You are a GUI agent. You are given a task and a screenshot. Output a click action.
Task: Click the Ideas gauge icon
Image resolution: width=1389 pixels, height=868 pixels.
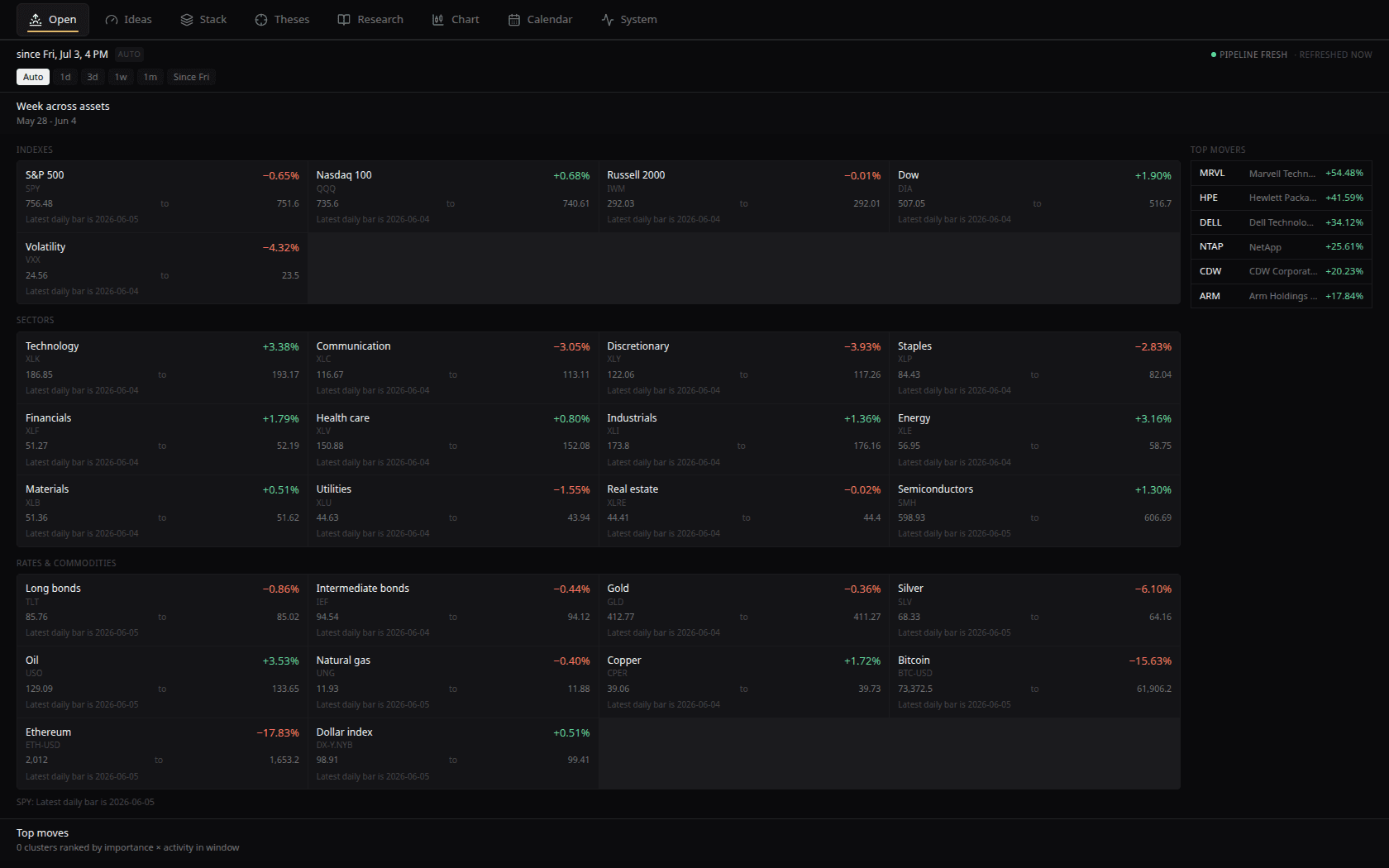pos(112,20)
